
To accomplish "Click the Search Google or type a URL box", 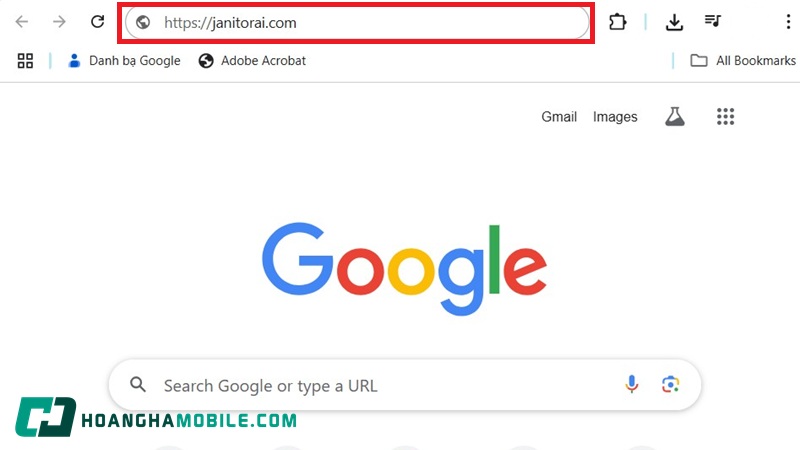I will coord(380,385).
